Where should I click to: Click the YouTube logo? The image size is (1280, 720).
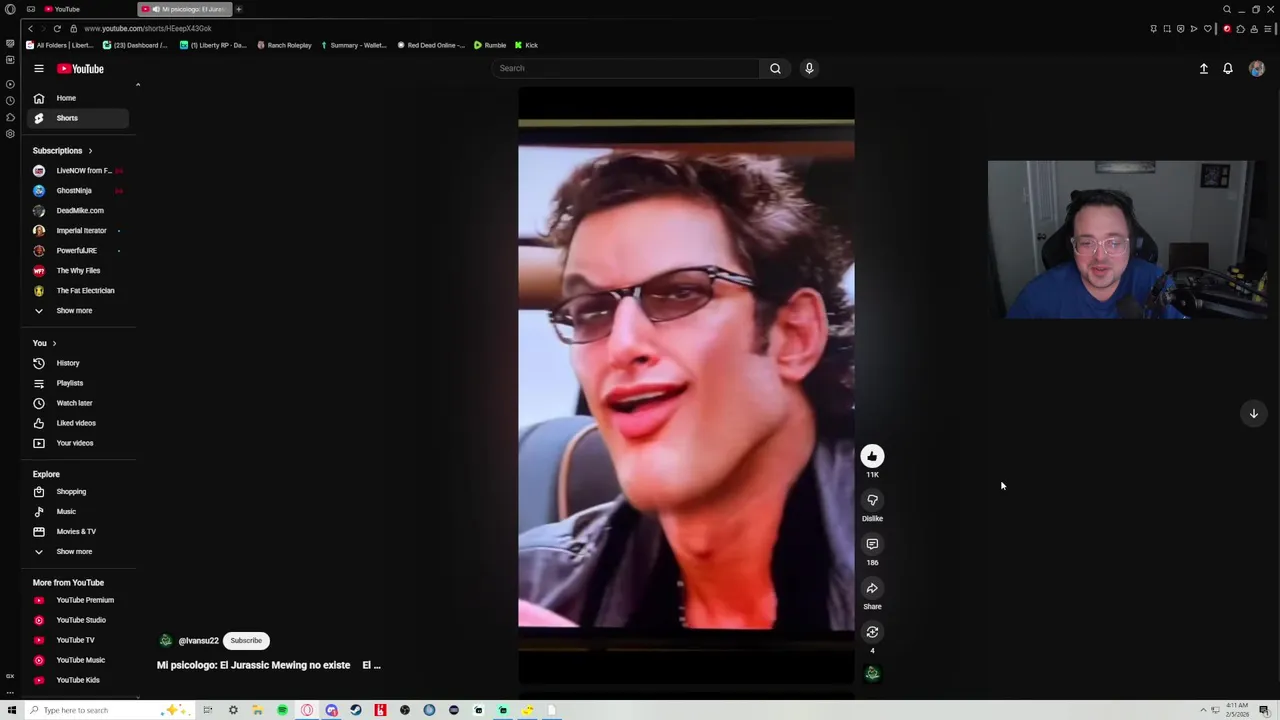tap(80, 69)
